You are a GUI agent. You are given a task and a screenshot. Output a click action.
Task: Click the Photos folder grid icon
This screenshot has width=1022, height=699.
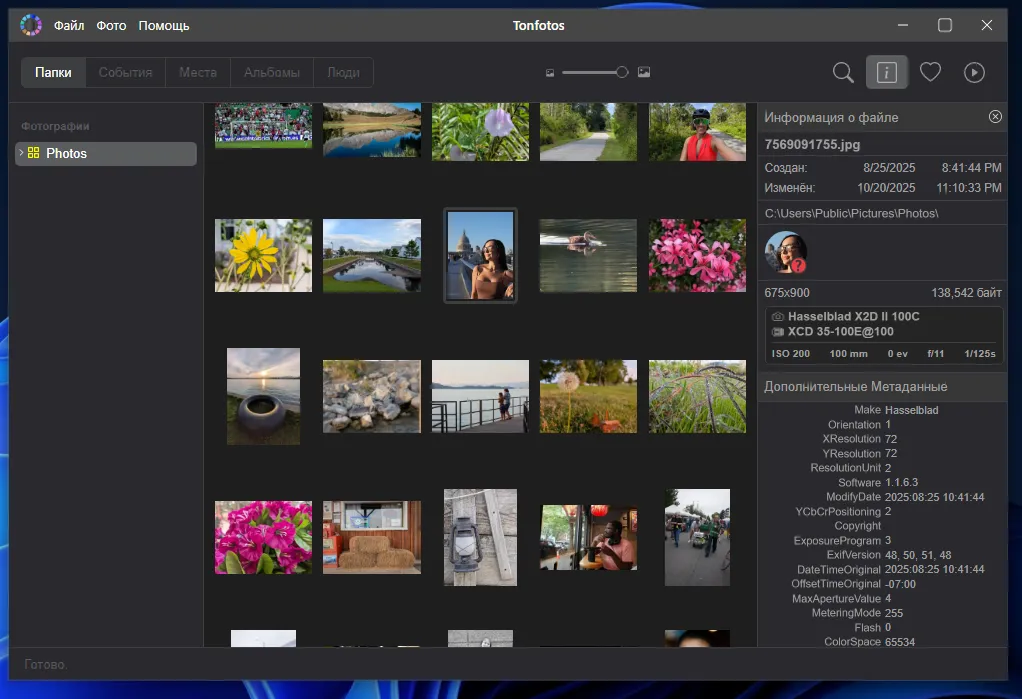tap(33, 153)
